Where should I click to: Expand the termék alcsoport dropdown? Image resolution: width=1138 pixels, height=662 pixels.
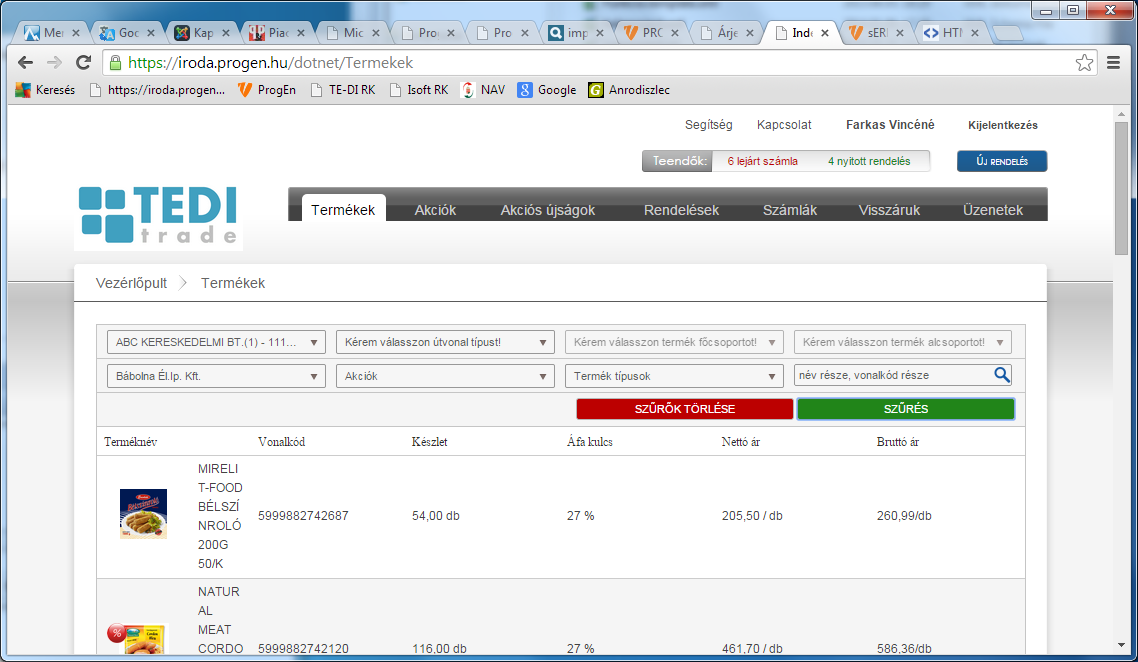tap(903, 342)
